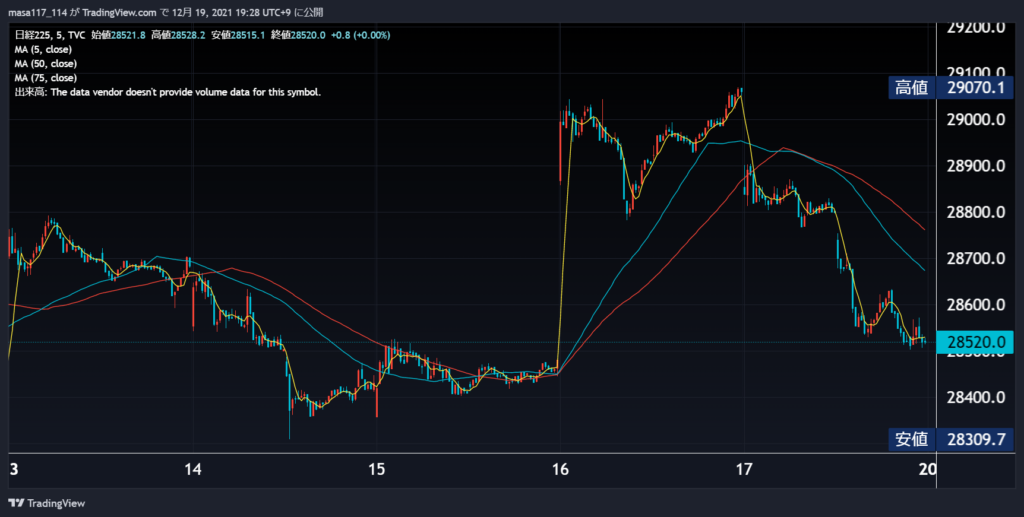Click the +0.8 (+0.00%) change value
The image size is (1024, 517).
360,35
